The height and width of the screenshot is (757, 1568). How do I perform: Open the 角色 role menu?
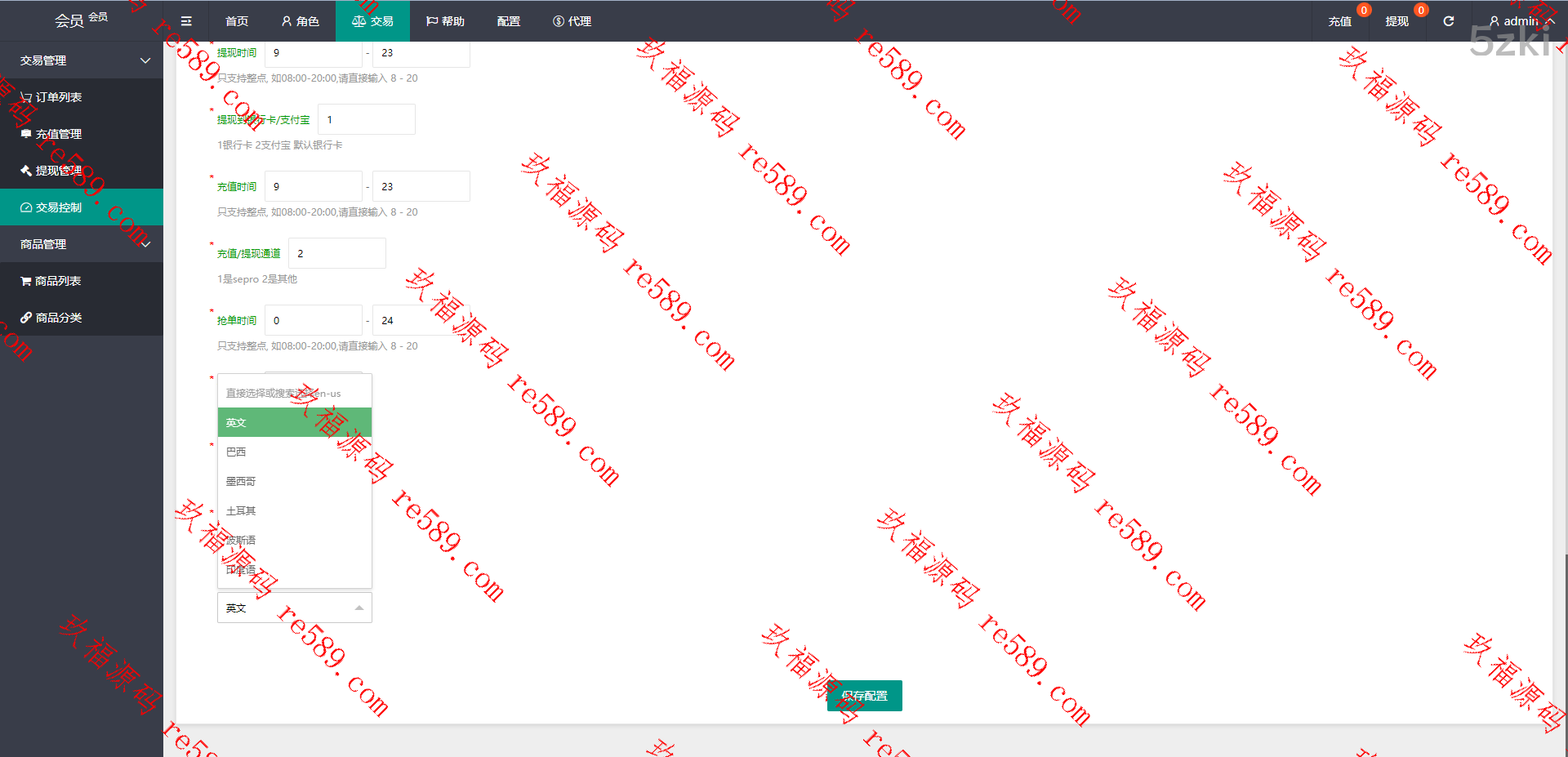[x=300, y=21]
